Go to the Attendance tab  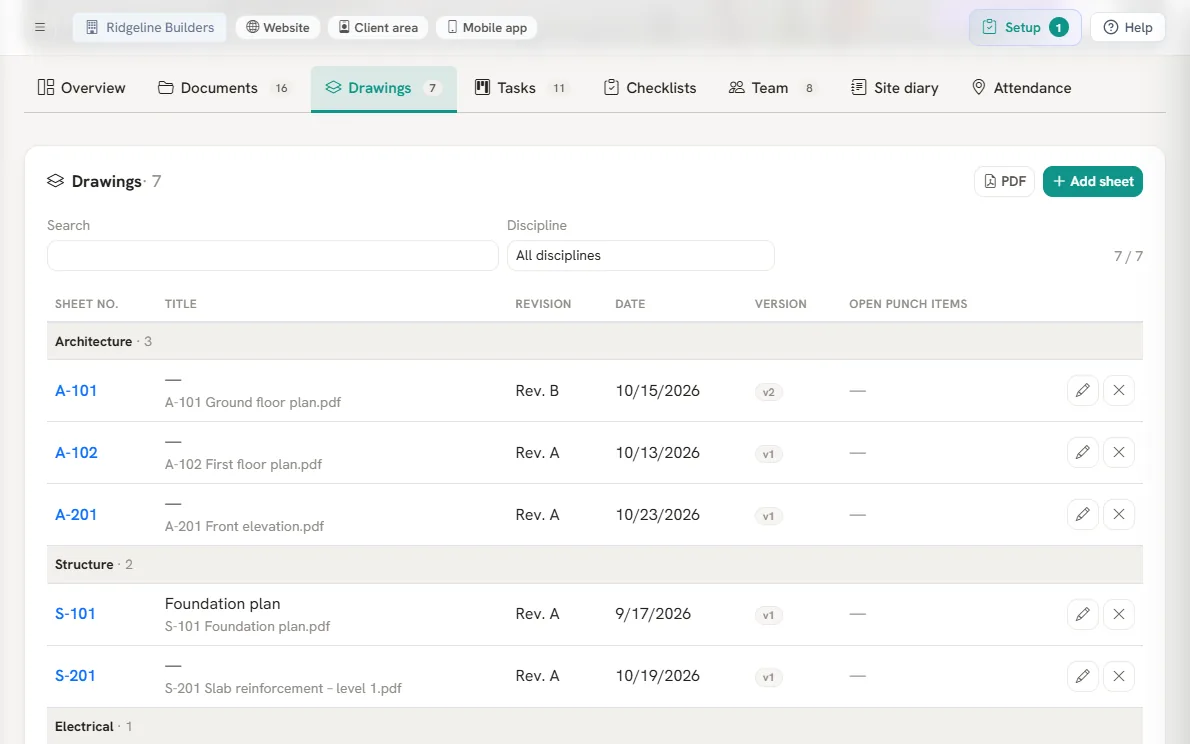[1022, 88]
